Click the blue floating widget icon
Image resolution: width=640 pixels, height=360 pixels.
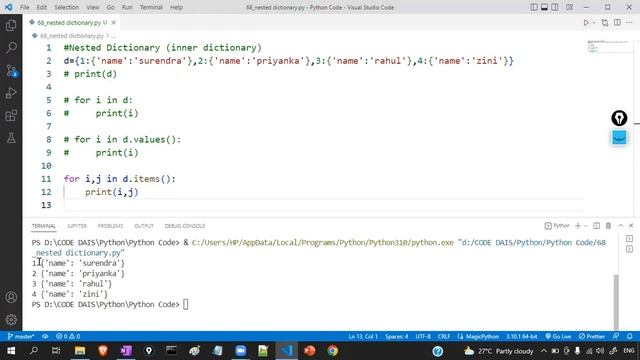pos(619,138)
